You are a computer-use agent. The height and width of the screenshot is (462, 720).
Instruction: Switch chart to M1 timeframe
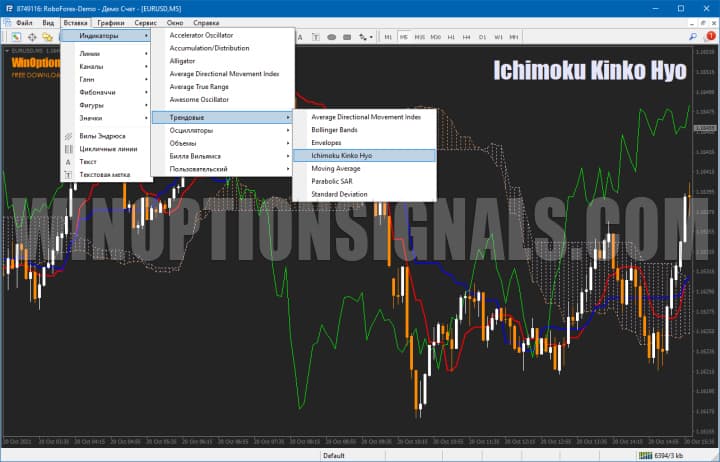point(388,37)
